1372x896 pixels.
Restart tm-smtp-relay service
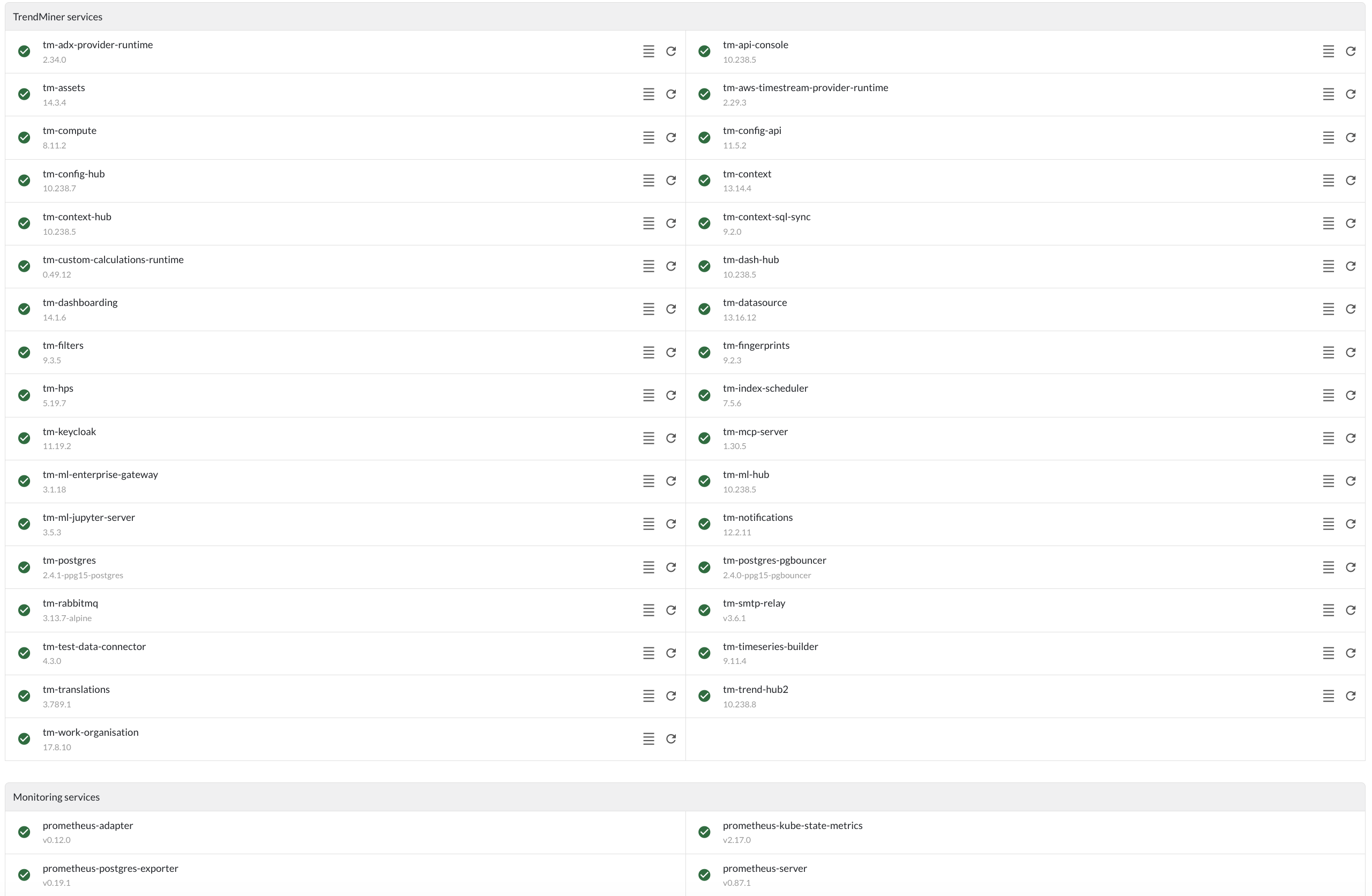tap(1351, 610)
